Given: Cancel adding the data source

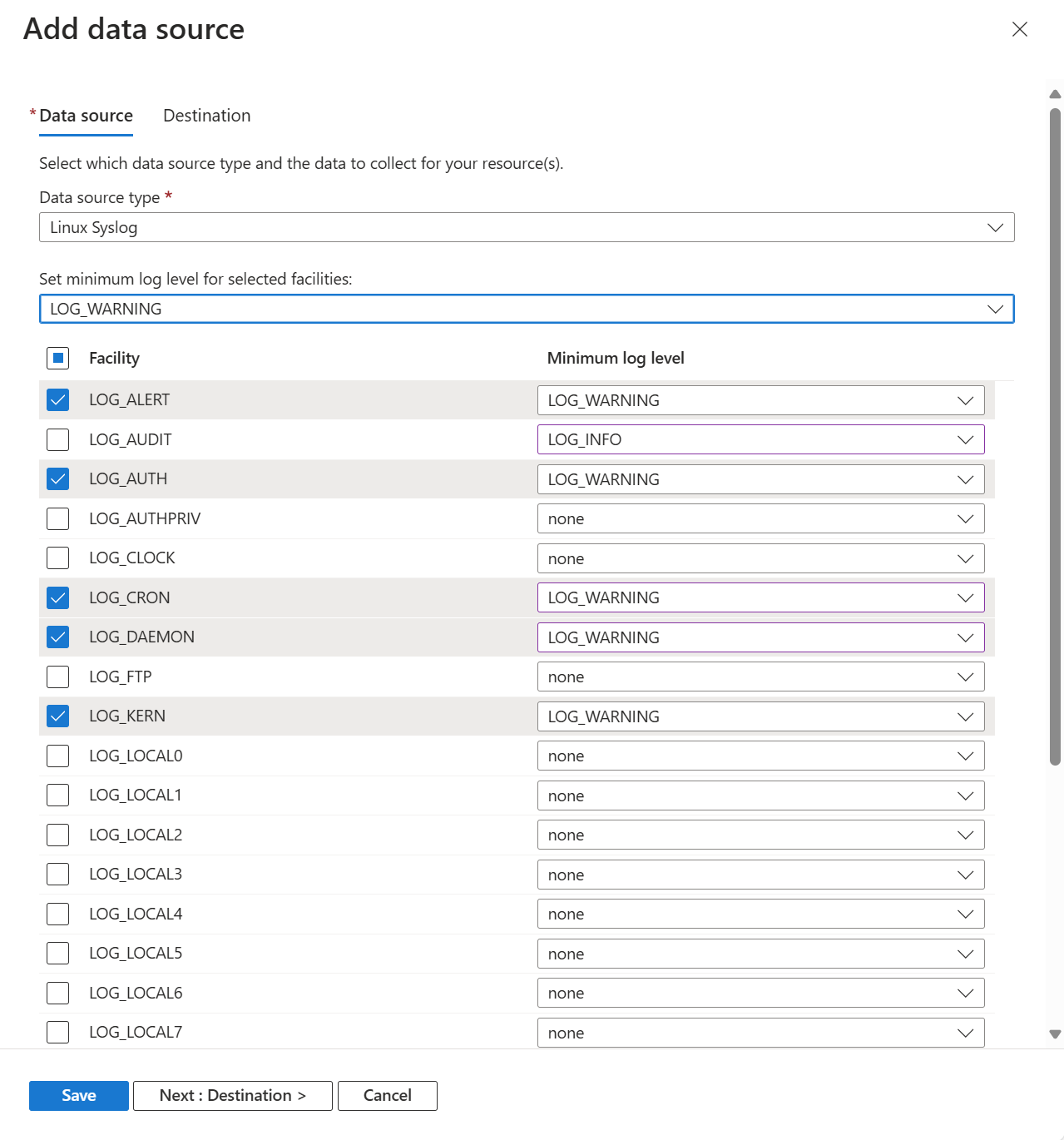Looking at the screenshot, I should 387,1095.
